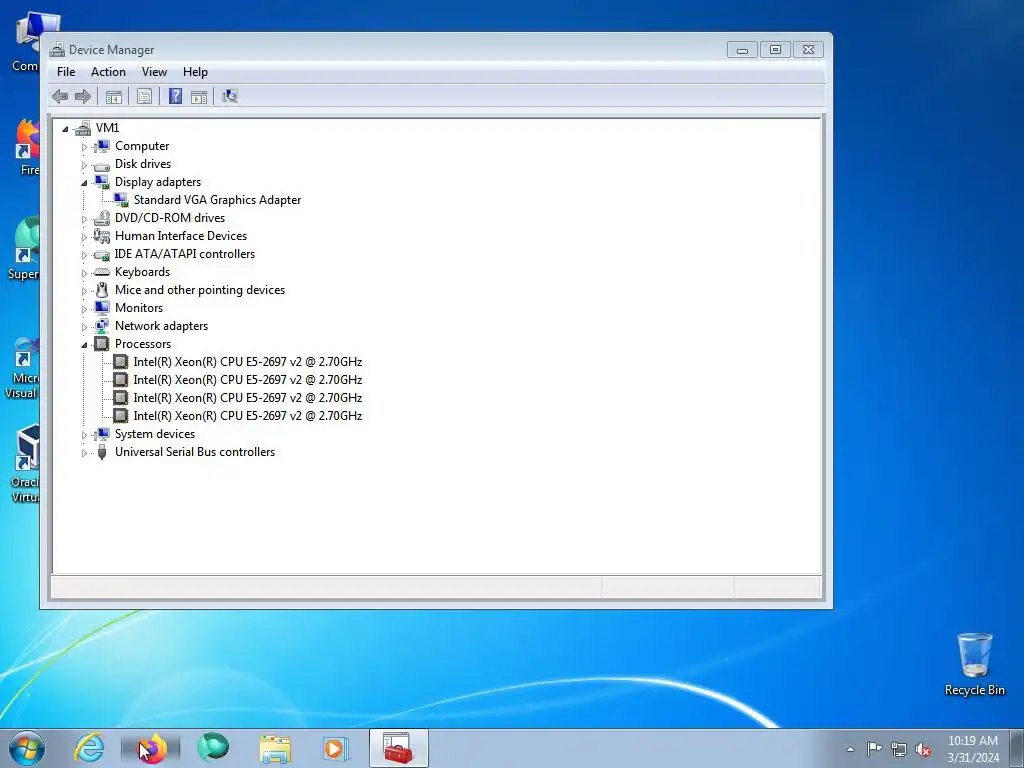Expand the IDE ATA/ATAPI controllers category

click(84, 255)
